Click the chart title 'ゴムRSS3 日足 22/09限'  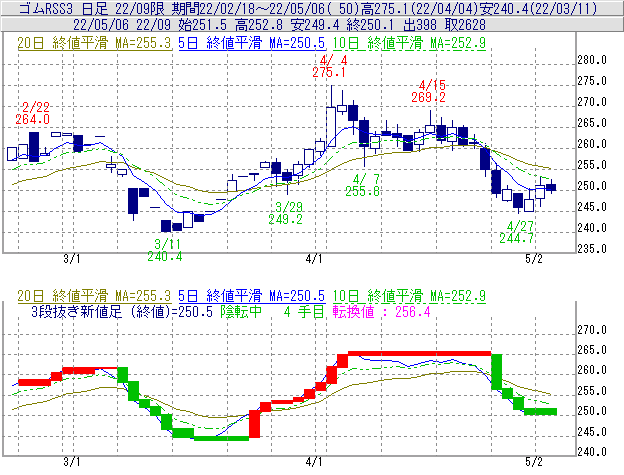point(93,8)
